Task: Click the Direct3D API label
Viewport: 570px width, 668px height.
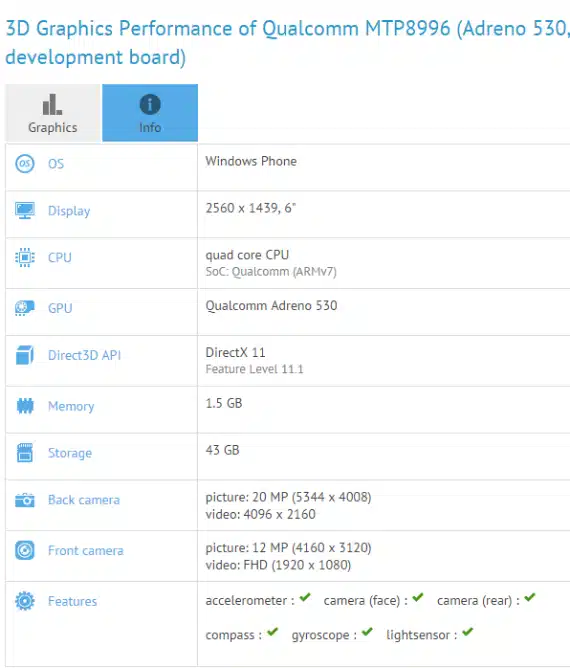Action: pos(84,355)
